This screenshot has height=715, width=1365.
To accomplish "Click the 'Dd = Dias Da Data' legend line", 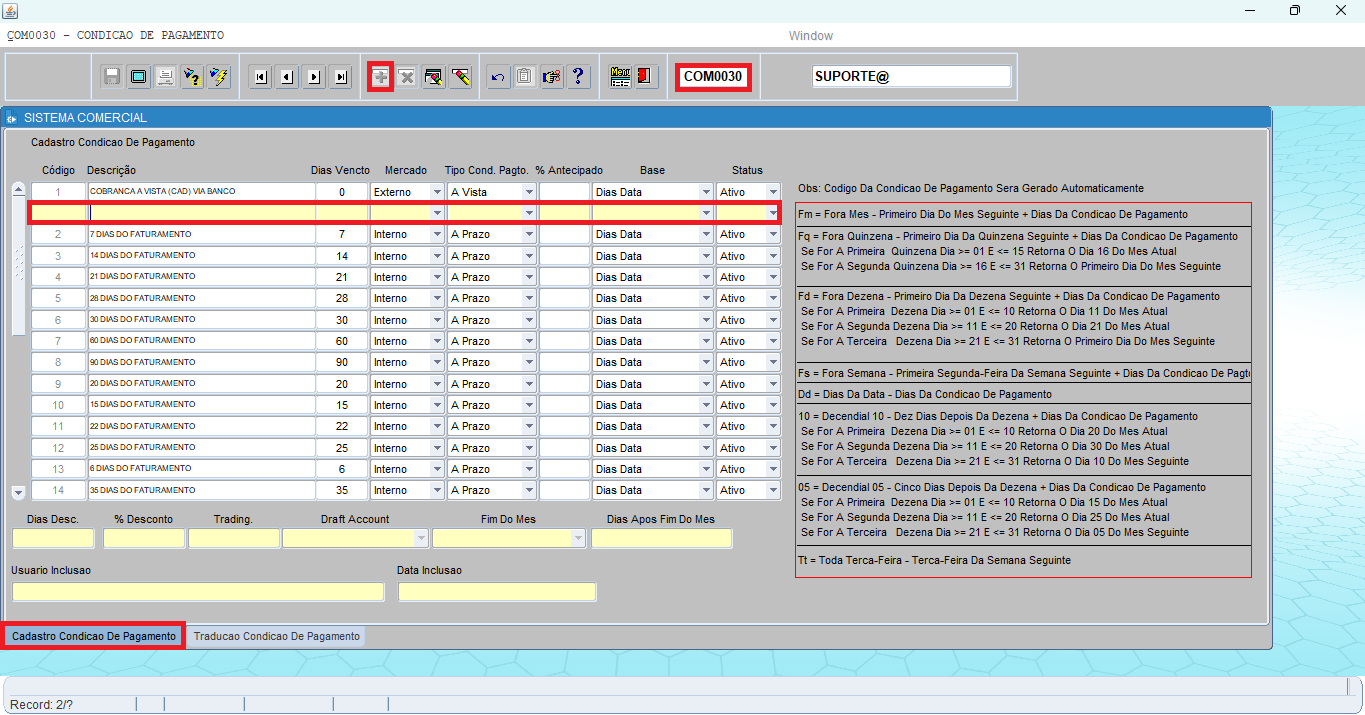I will pos(924,394).
